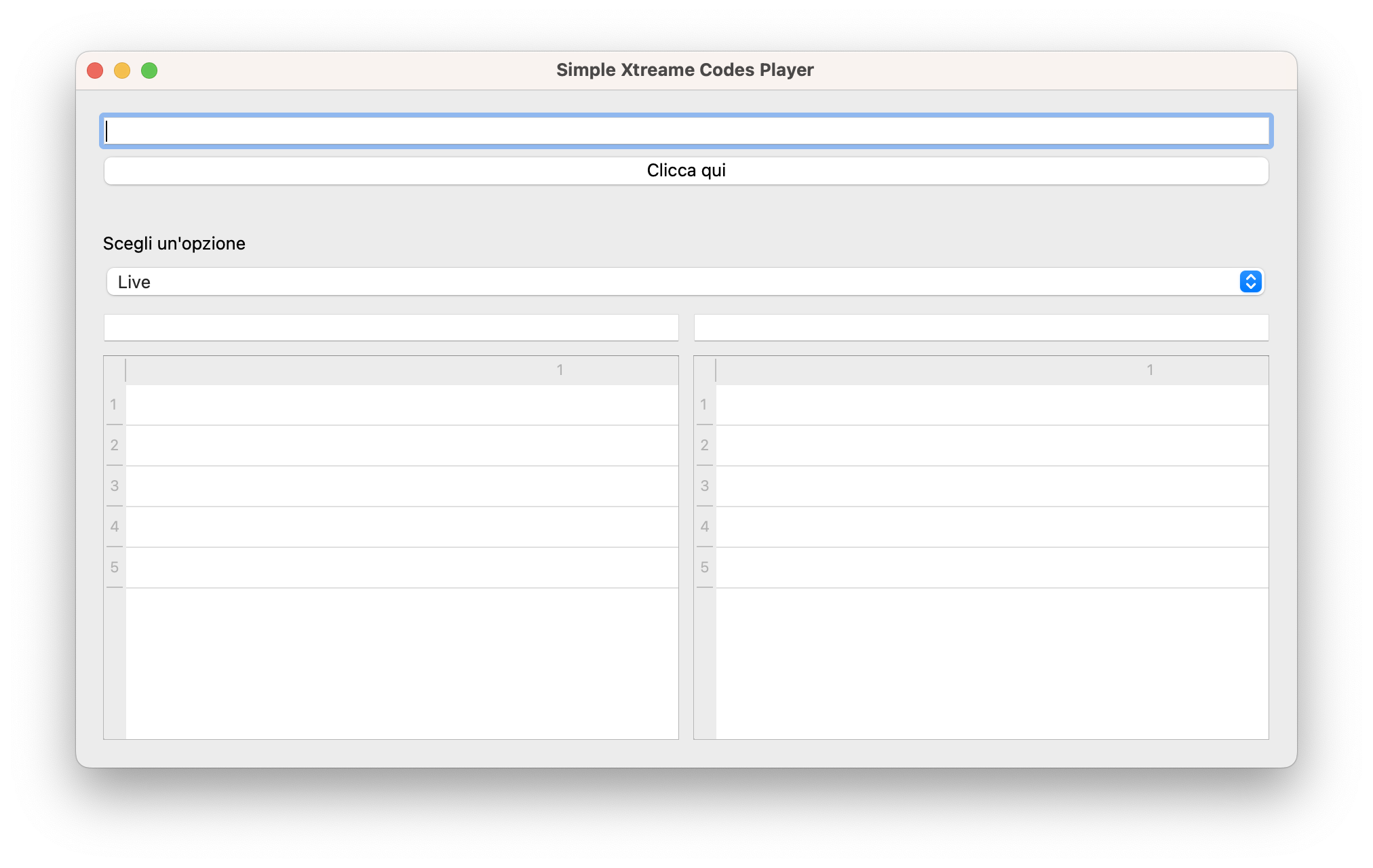Click the right search filter field
The width and height of the screenshot is (1373, 868).
point(981,328)
